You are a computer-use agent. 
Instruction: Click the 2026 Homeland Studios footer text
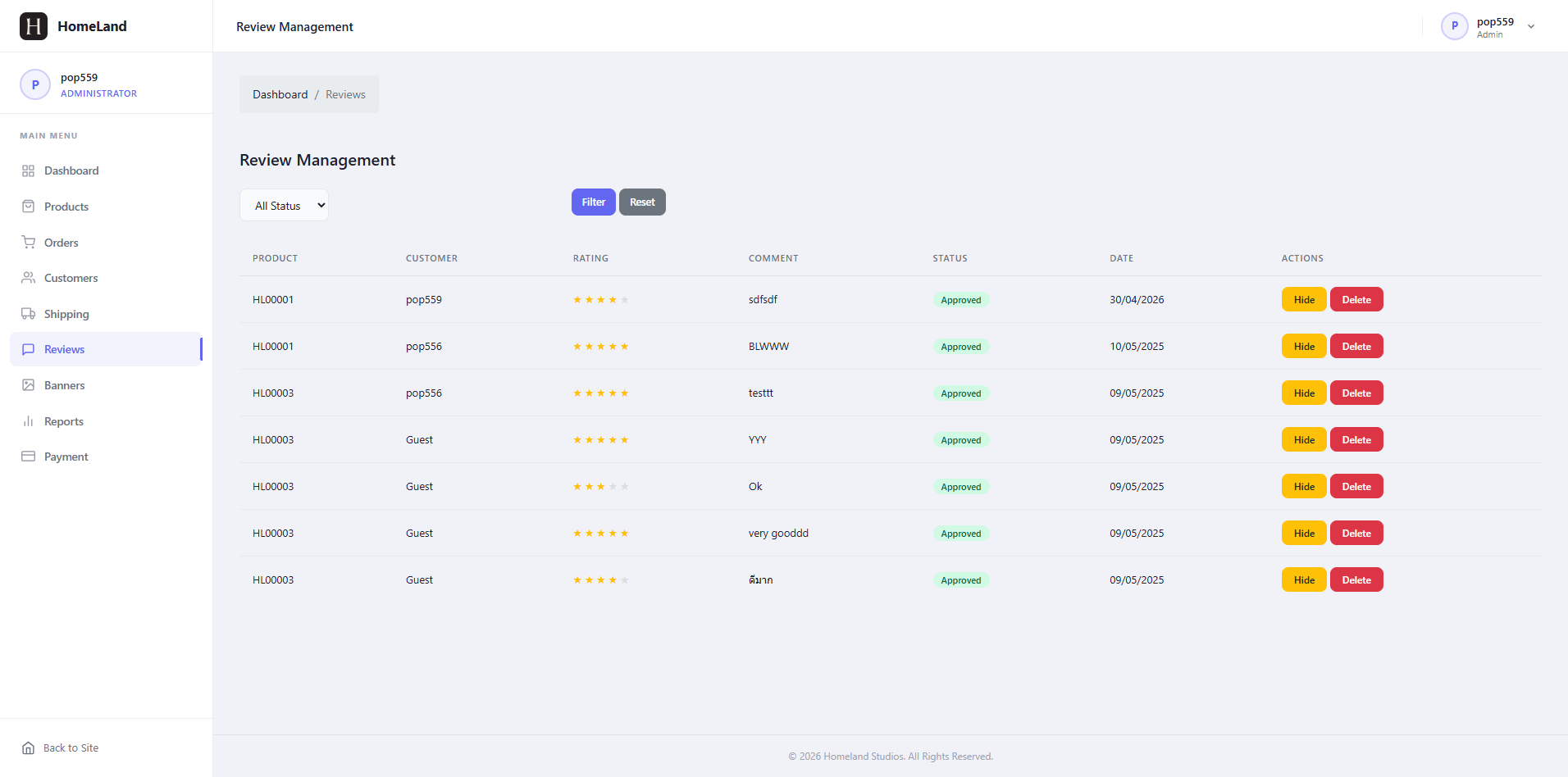pyautogui.click(x=891, y=757)
